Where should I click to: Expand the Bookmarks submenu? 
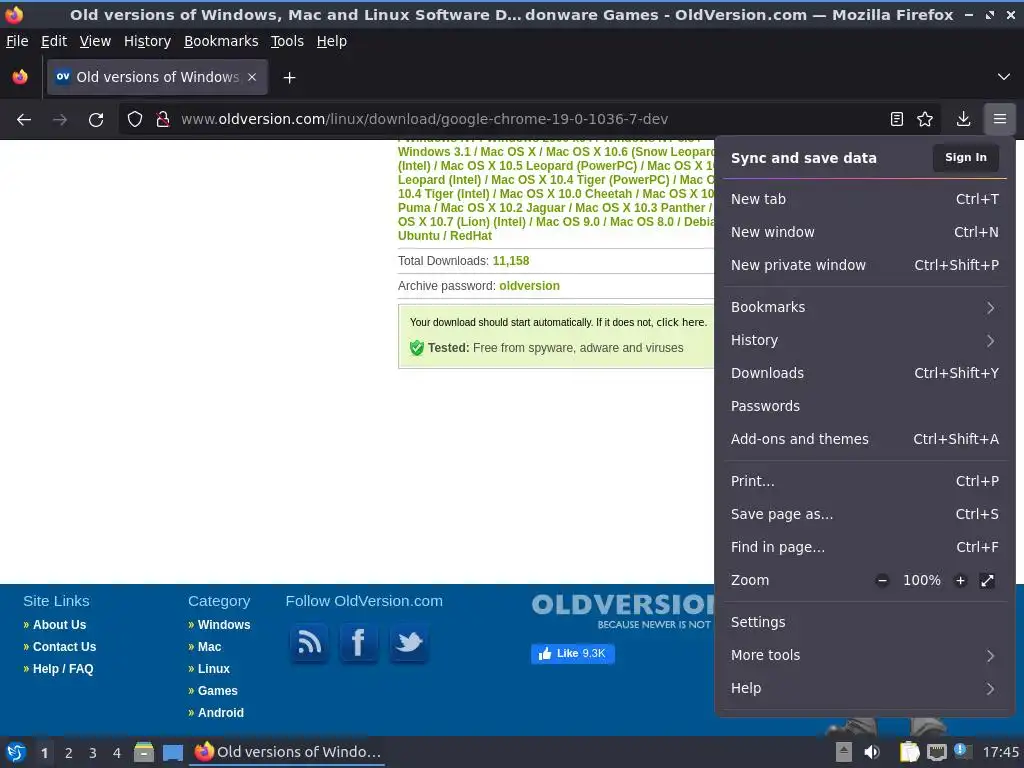coord(865,308)
